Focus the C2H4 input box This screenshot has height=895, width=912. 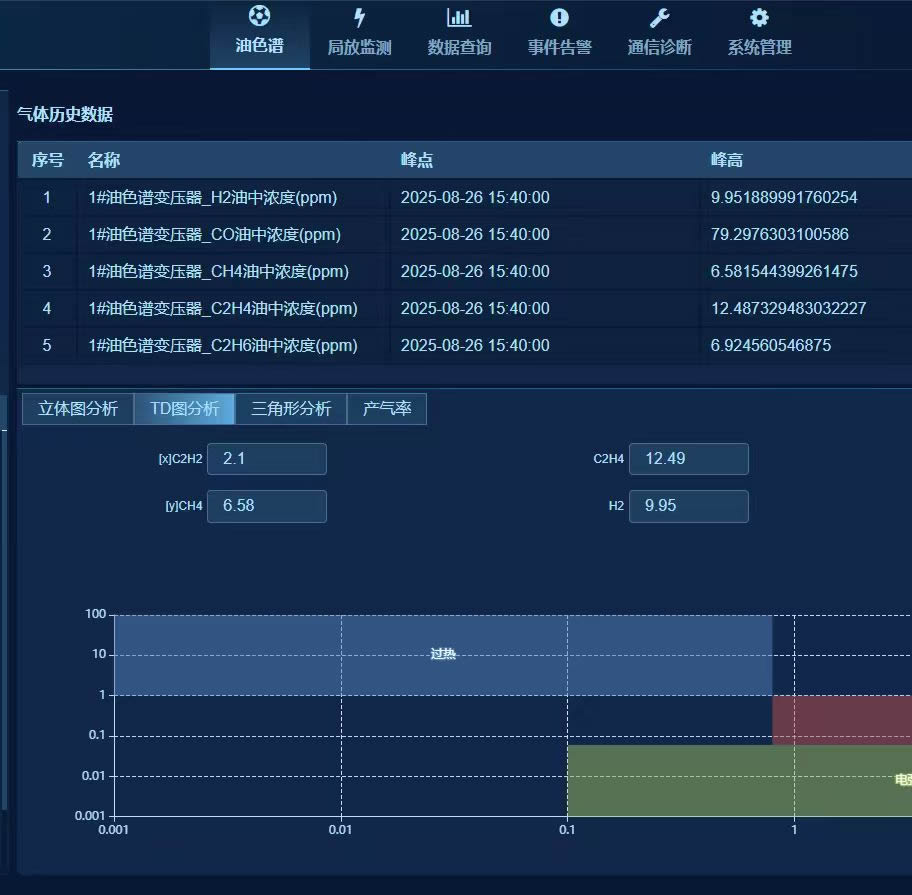click(x=688, y=459)
